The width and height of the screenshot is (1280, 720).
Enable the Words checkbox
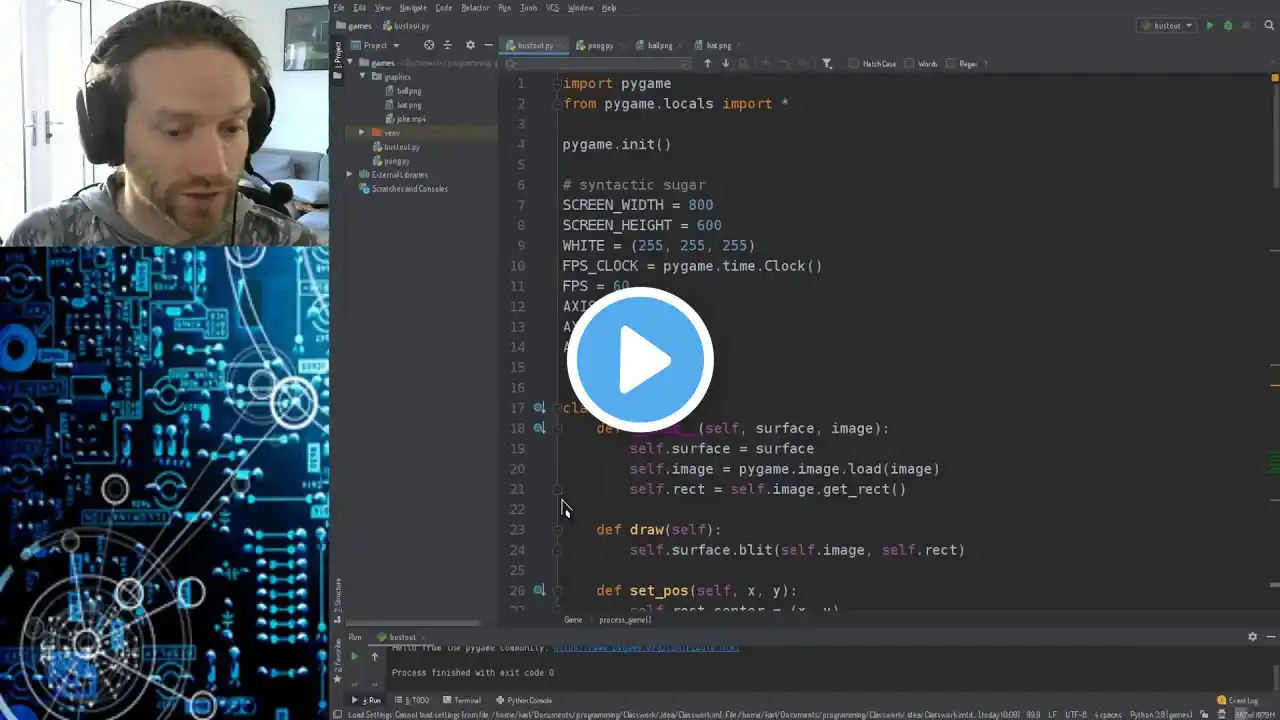click(910, 64)
